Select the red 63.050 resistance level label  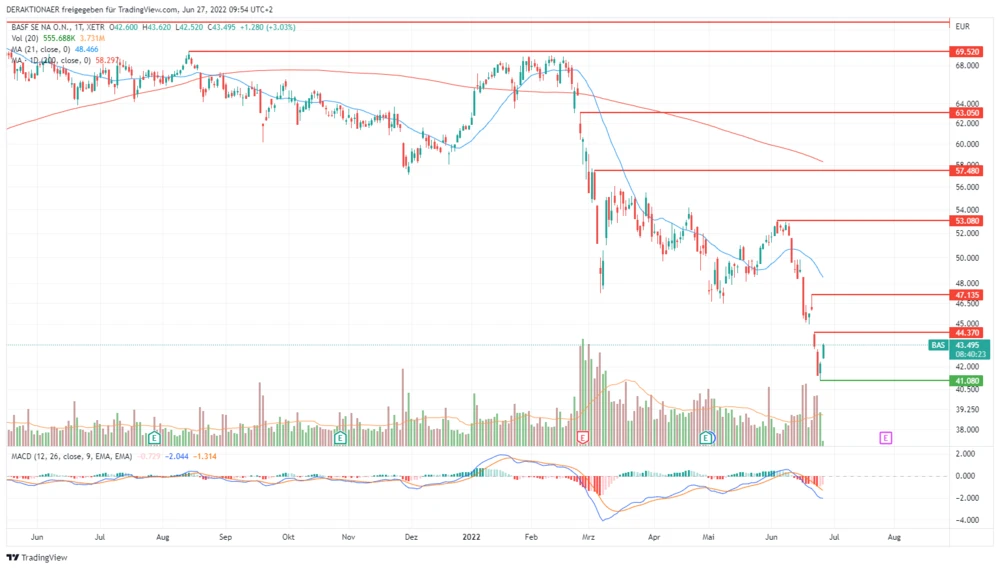(x=966, y=114)
